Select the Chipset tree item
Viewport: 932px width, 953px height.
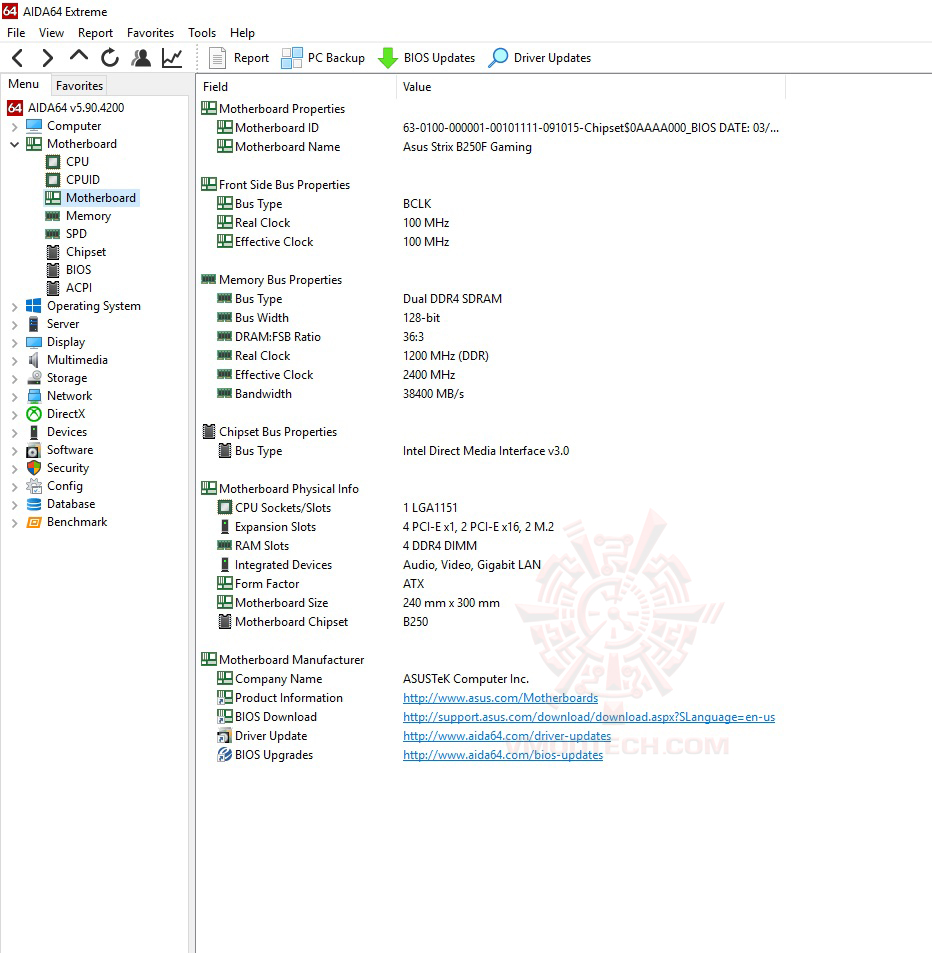(86, 252)
